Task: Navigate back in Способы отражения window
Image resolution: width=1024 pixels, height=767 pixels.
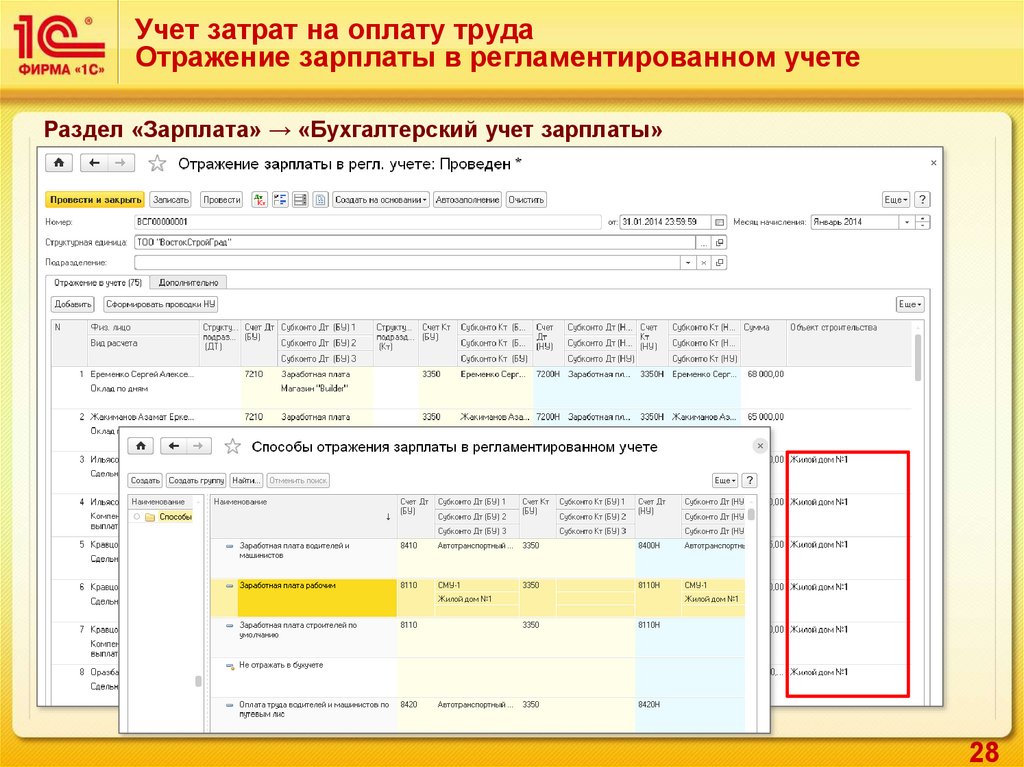Action: coord(174,446)
